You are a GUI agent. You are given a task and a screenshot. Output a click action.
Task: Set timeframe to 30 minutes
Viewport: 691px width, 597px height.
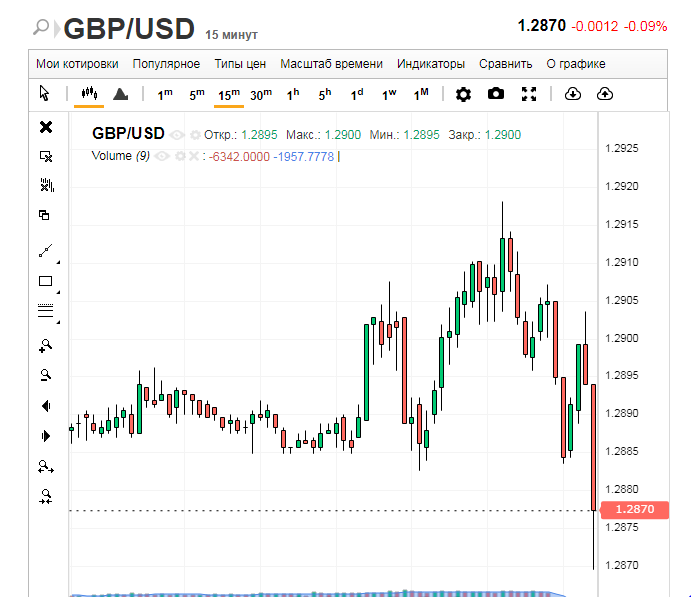[261, 94]
